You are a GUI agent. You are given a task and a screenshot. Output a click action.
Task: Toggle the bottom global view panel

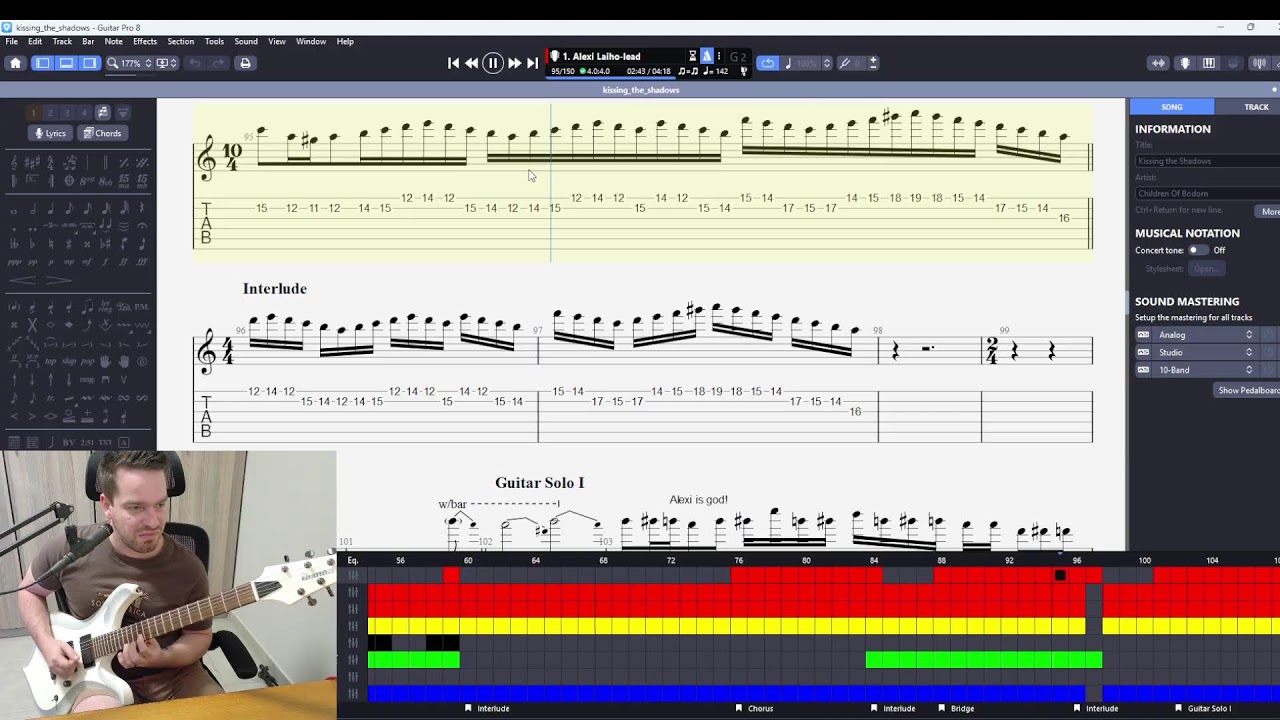(66, 63)
